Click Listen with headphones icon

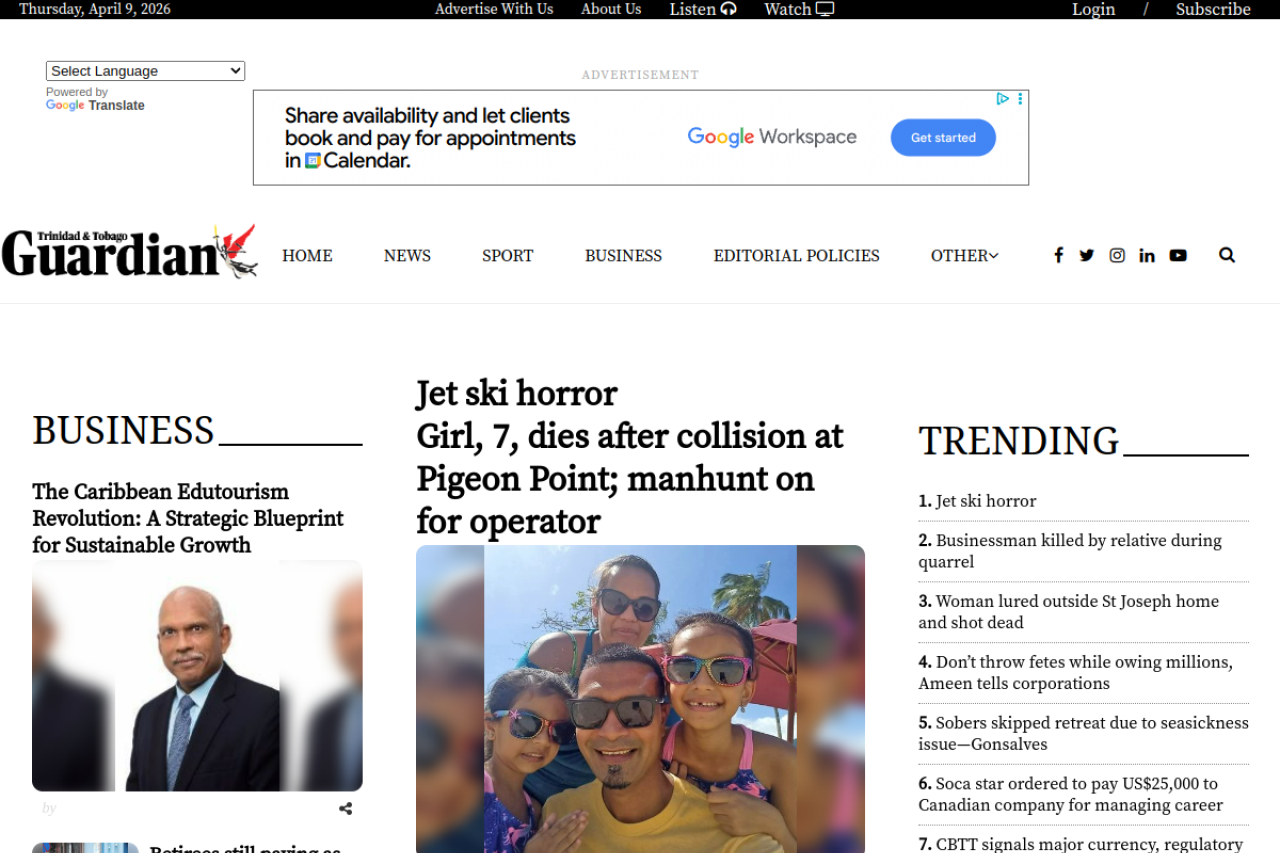coord(702,9)
